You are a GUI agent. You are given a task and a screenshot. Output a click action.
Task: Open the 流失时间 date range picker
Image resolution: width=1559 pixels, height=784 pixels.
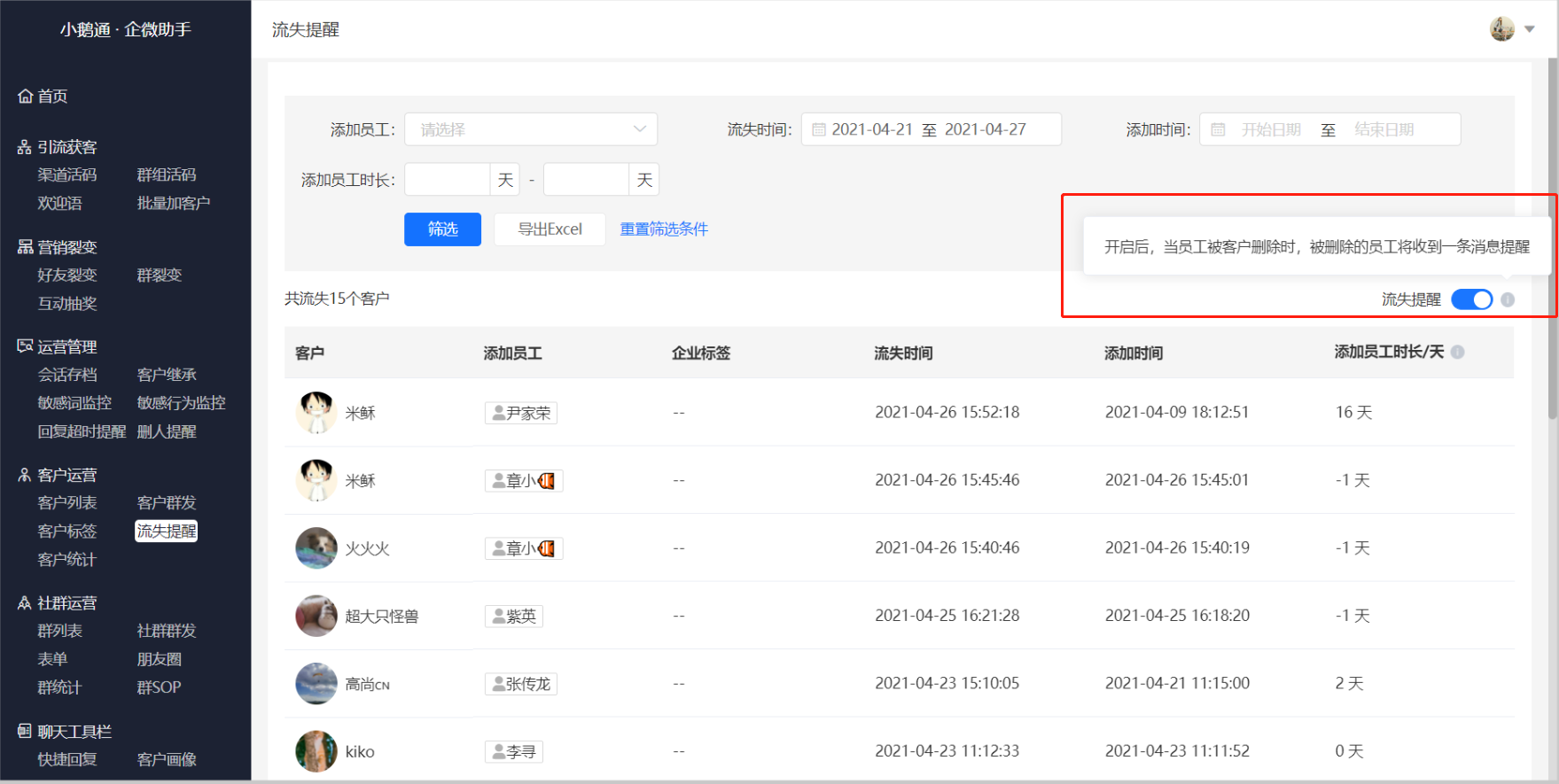932,129
